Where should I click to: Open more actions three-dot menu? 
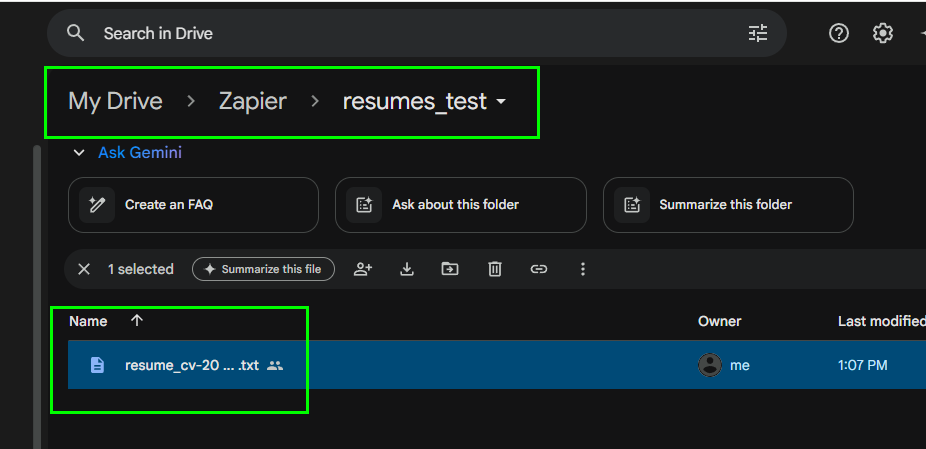click(583, 269)
